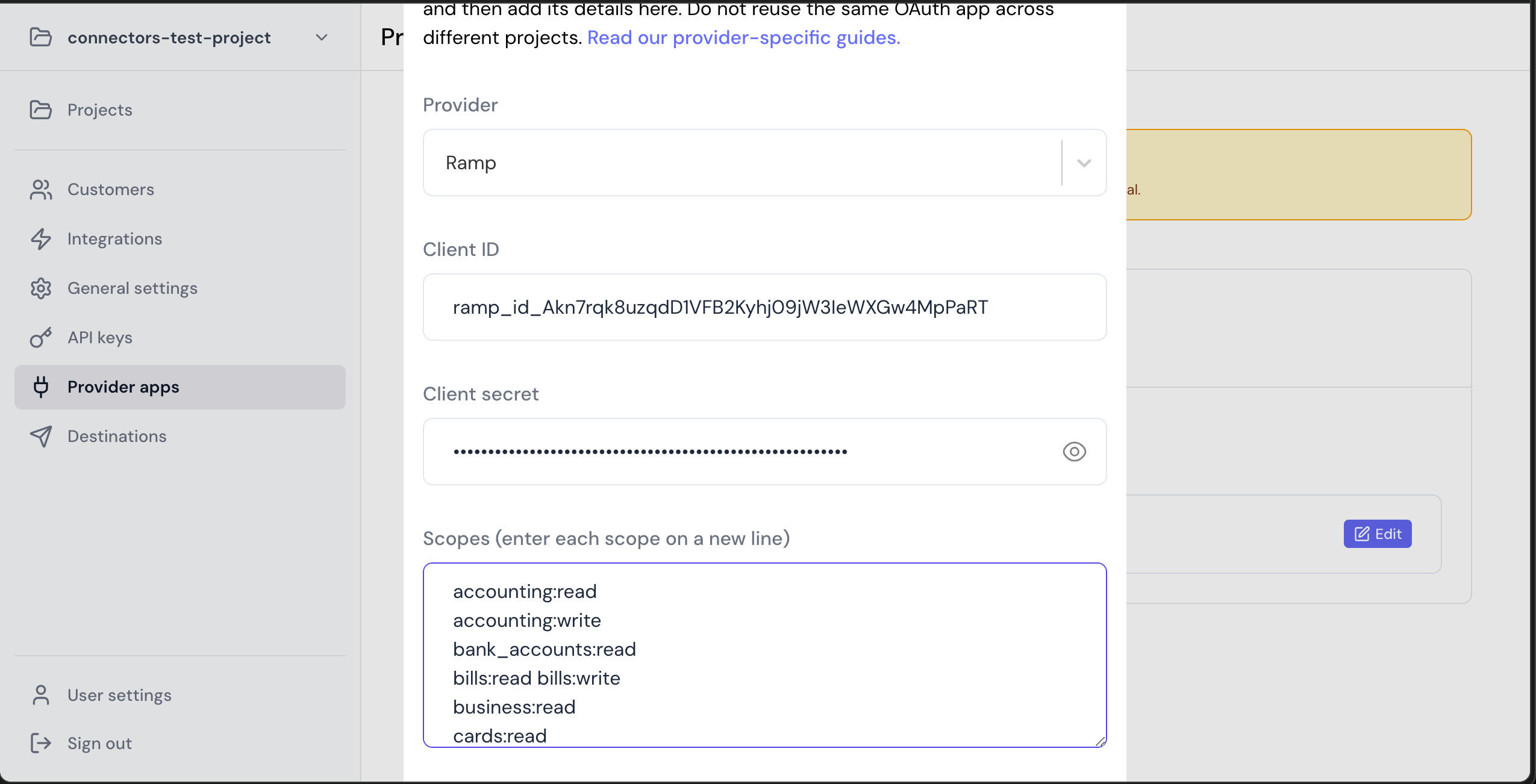The image size is (1536, 784).
Task: Click the General settings gear icon
Action: coord(40,288)
